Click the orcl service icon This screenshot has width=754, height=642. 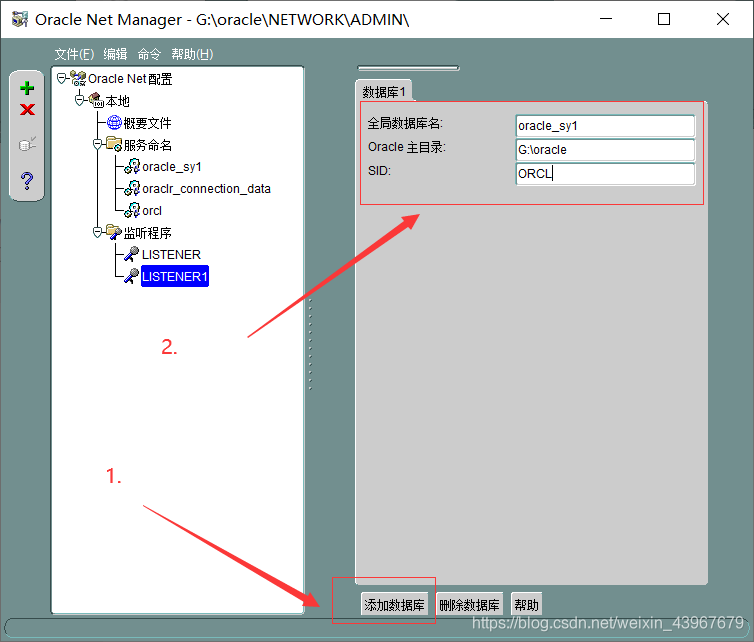coord(132,210)
